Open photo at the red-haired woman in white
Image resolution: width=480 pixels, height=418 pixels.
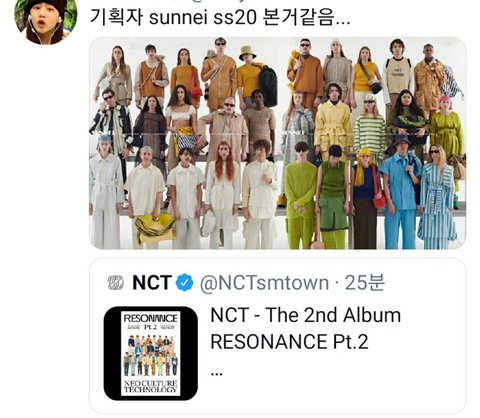point(223,195)
